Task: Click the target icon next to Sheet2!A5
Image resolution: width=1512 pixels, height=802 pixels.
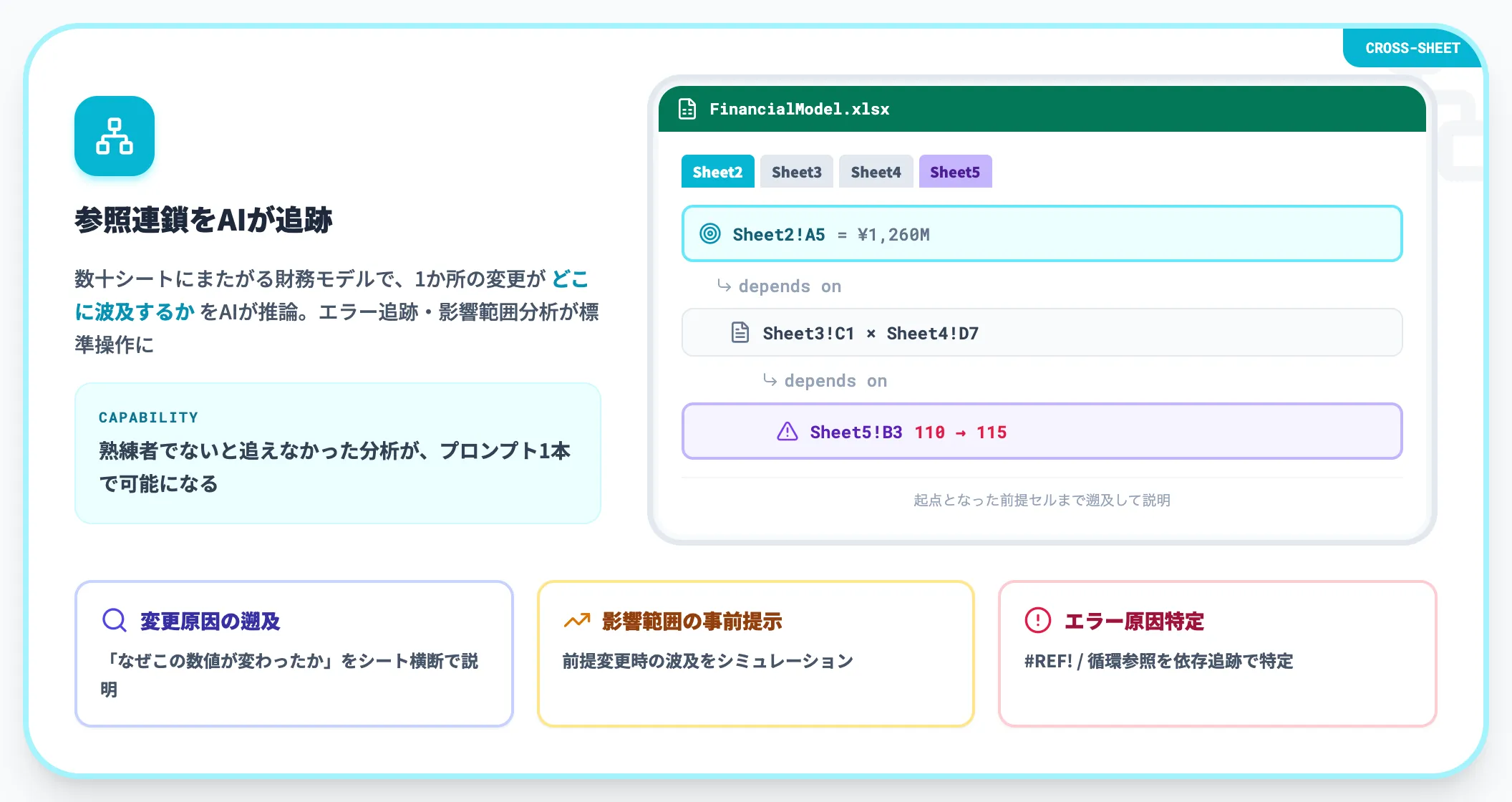Action: click(709, 233)
